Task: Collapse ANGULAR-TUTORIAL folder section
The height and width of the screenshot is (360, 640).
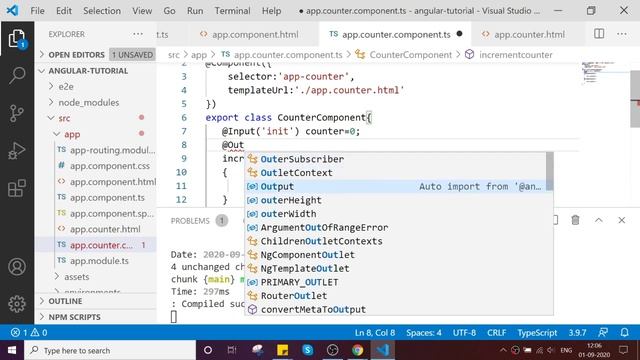Action: tap(88, 71)
